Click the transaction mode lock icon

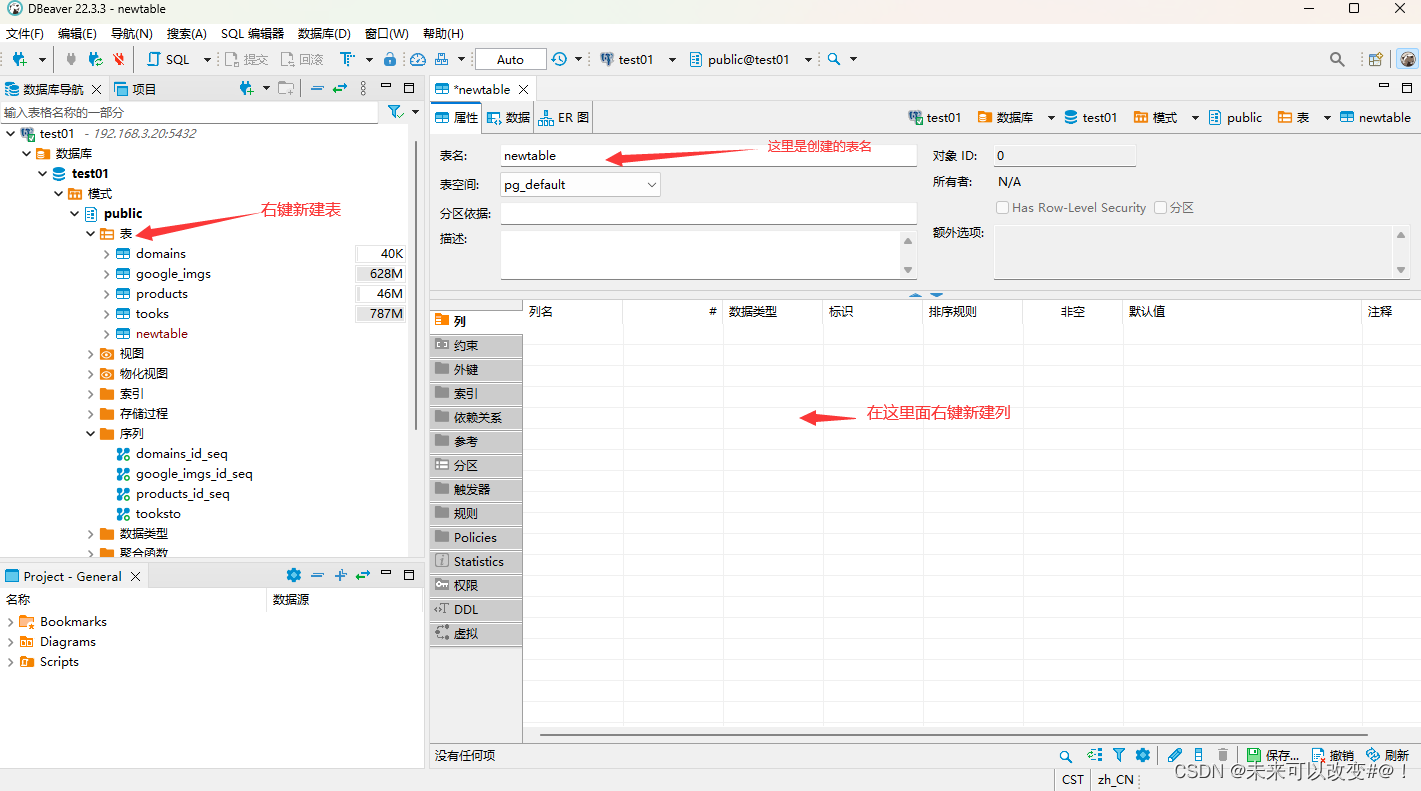[x=390, y=59]
